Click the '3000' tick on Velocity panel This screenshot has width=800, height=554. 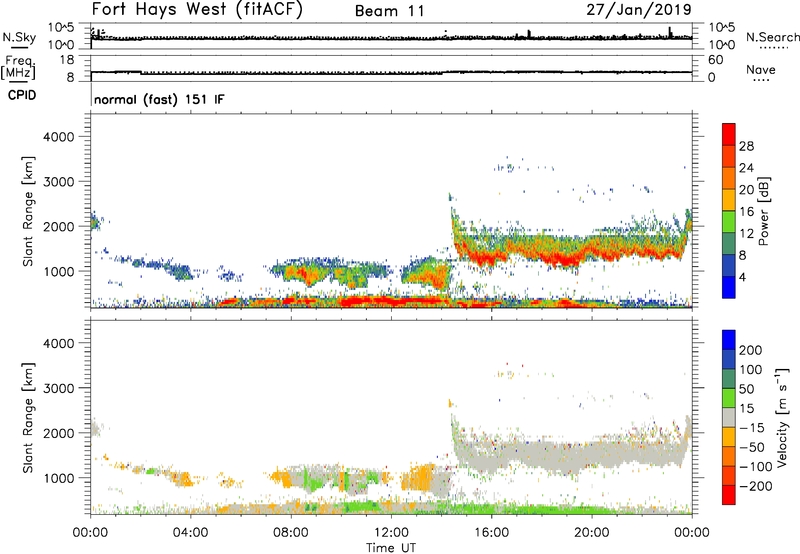pyautogui.click(x=59, y=388)
